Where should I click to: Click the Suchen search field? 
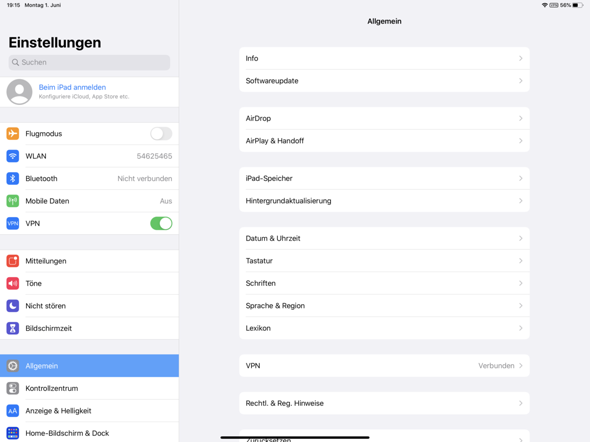(x=89, y=62)
